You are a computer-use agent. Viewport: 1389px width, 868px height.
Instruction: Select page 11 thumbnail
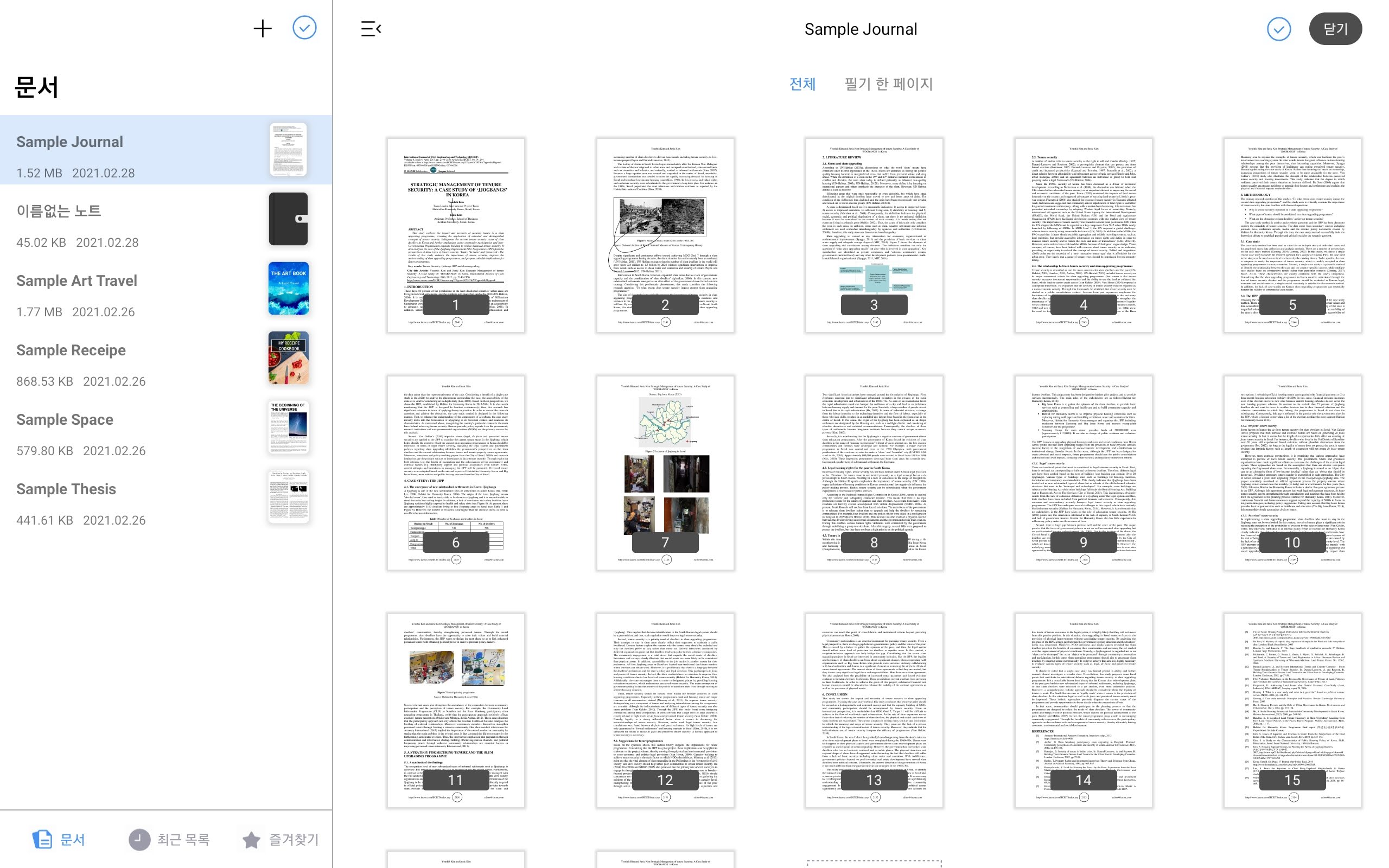pyautogui.click(x=455, y=710)
